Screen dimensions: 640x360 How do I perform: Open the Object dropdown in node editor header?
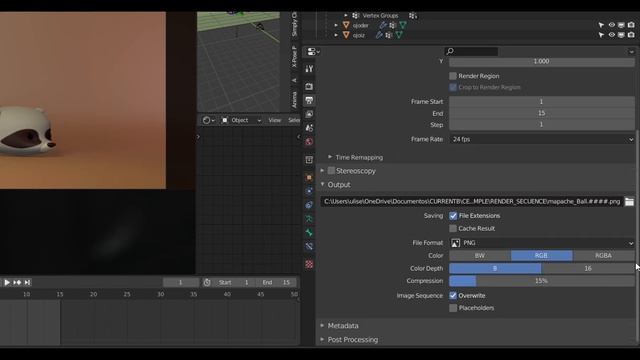click(241, 120)
